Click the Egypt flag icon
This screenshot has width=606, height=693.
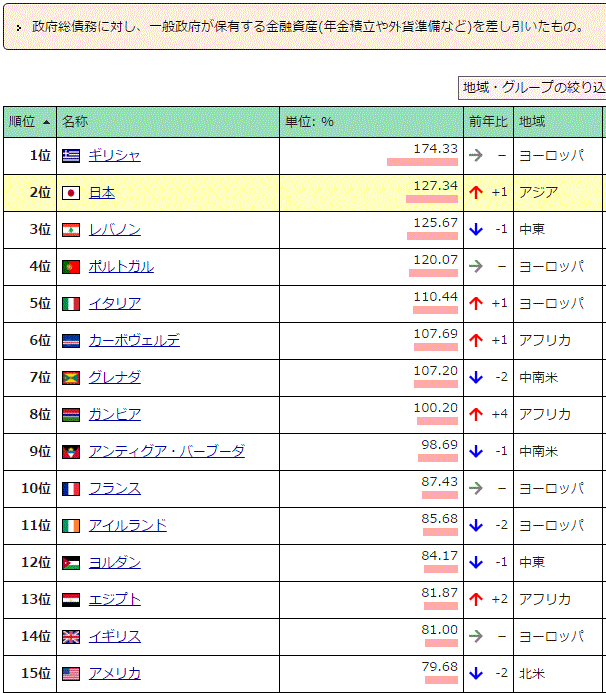(x=71, y=600)
